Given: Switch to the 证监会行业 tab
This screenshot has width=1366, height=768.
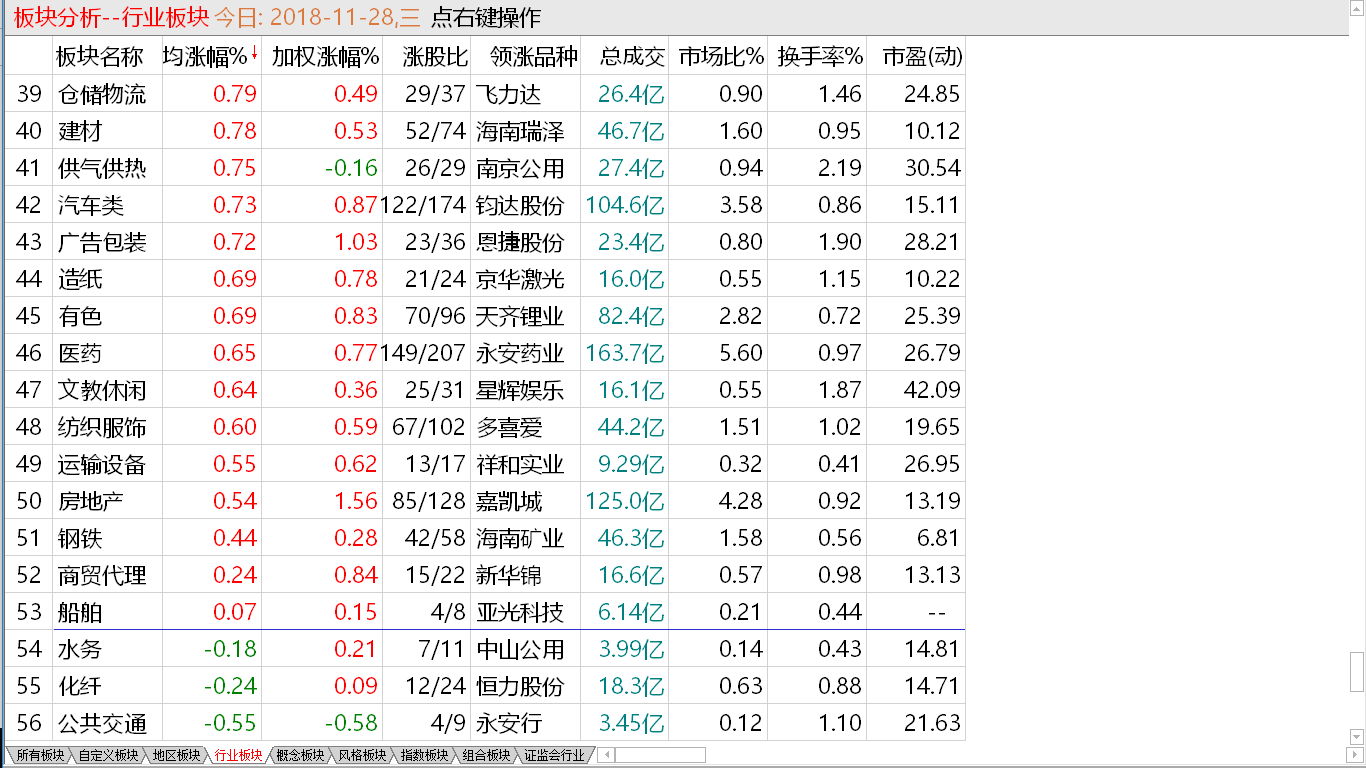Looking at the screenshot, I should point(553,756).
